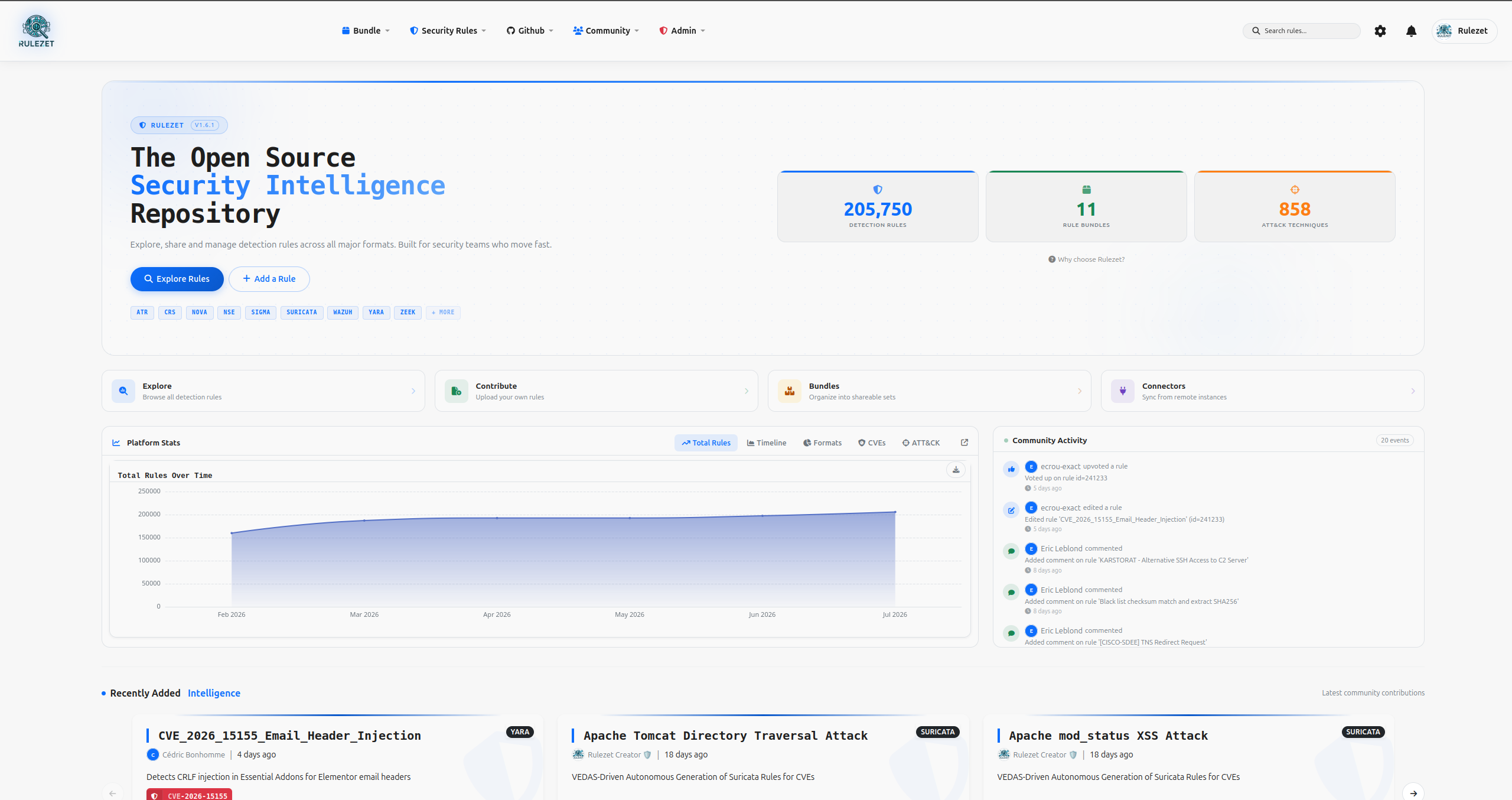Image resolution: width=1512 pixels, height=800 pixels.
Task: Open the notifications bell
Action: [1411, 31]
